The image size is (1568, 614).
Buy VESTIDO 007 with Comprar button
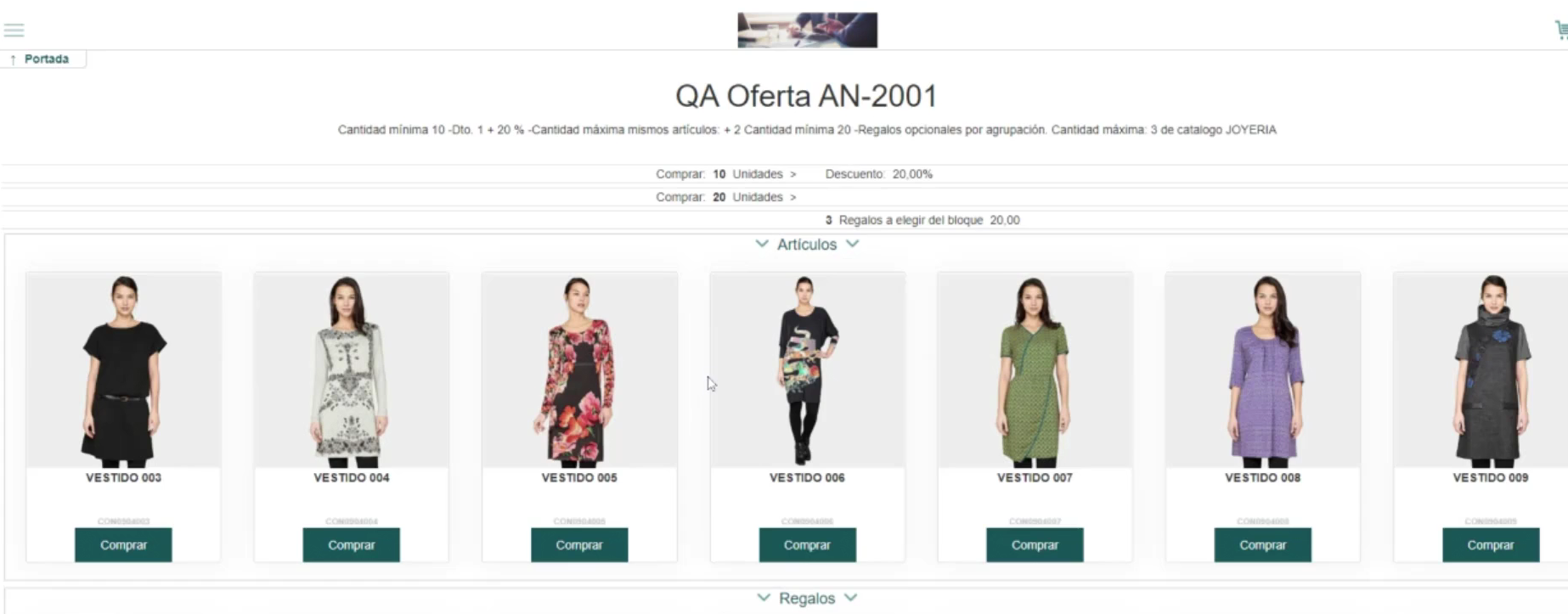tap(1035, 545)
